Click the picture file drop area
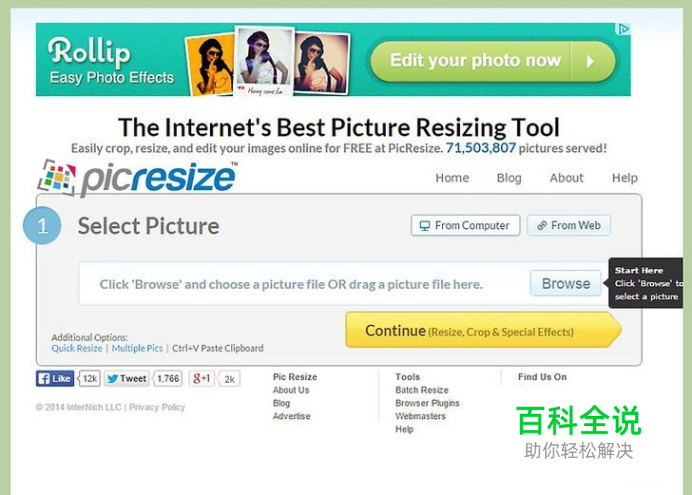Viewport: 692px width, 495px height. coord(304,284)
